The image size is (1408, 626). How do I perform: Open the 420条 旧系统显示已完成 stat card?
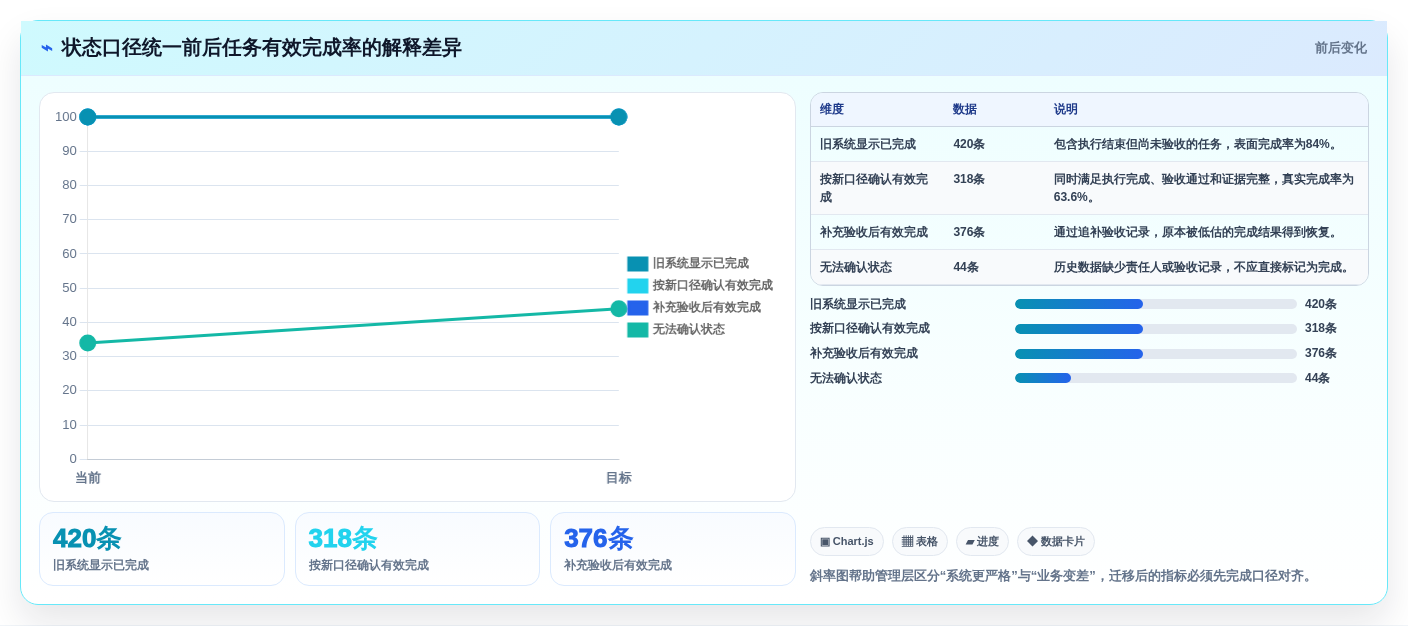click(x=162, y=549)
